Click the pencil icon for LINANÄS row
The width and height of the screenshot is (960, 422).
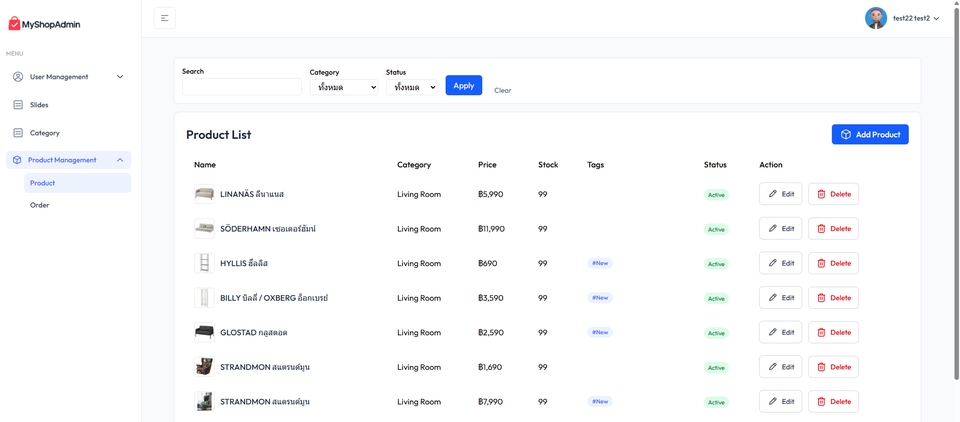pos(773,194)
